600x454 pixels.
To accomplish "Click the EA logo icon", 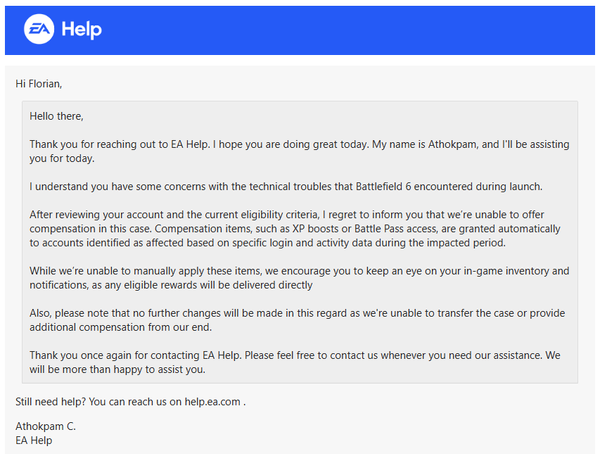I will click(38, 29).
